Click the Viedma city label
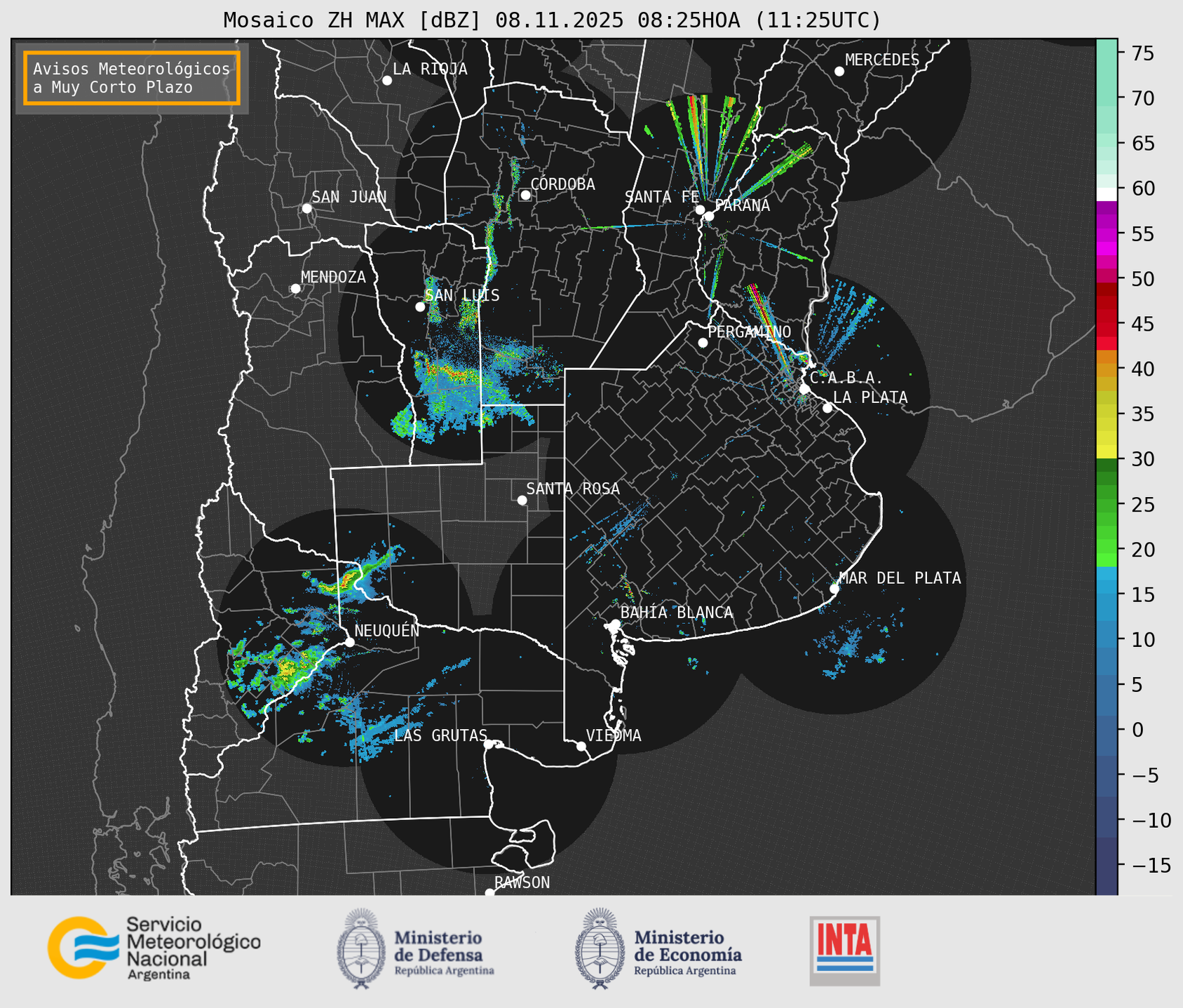 point(613,735)
